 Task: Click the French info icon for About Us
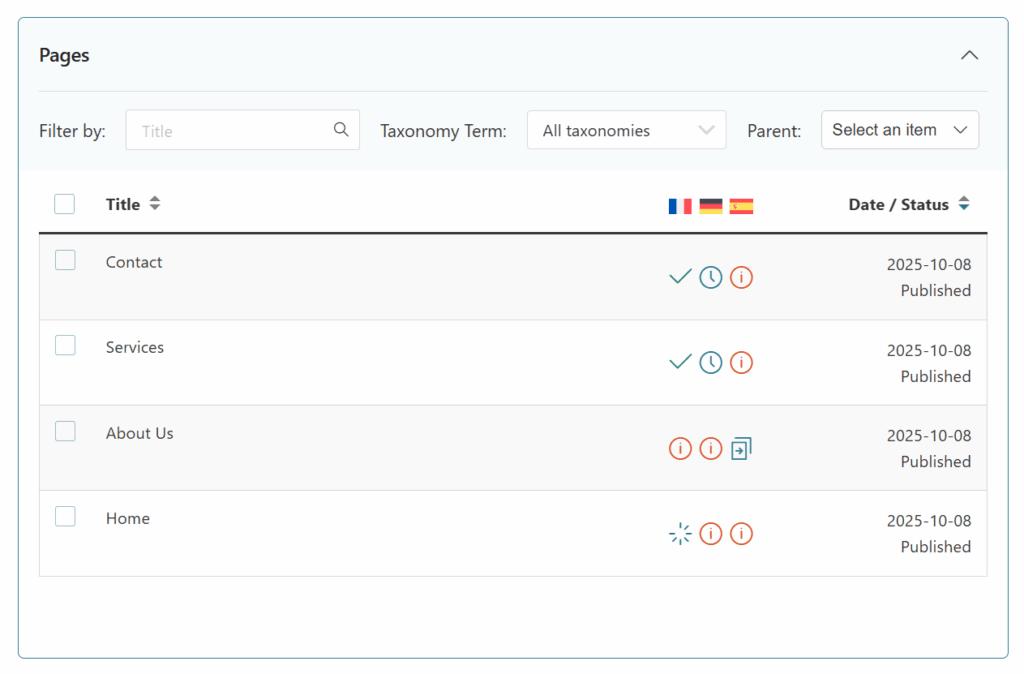(x=680, y=448)
